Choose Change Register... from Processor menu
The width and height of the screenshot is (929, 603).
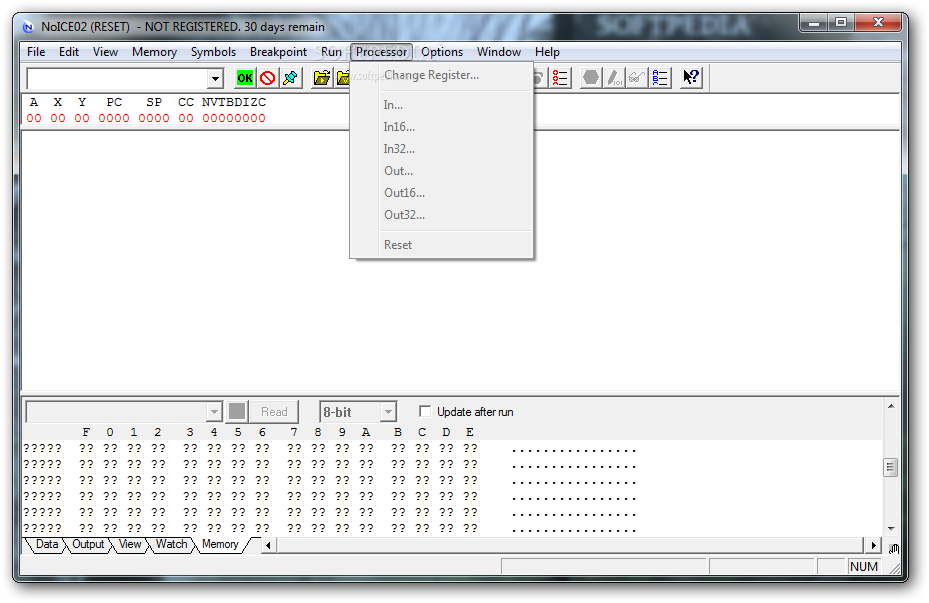[441, 75]
